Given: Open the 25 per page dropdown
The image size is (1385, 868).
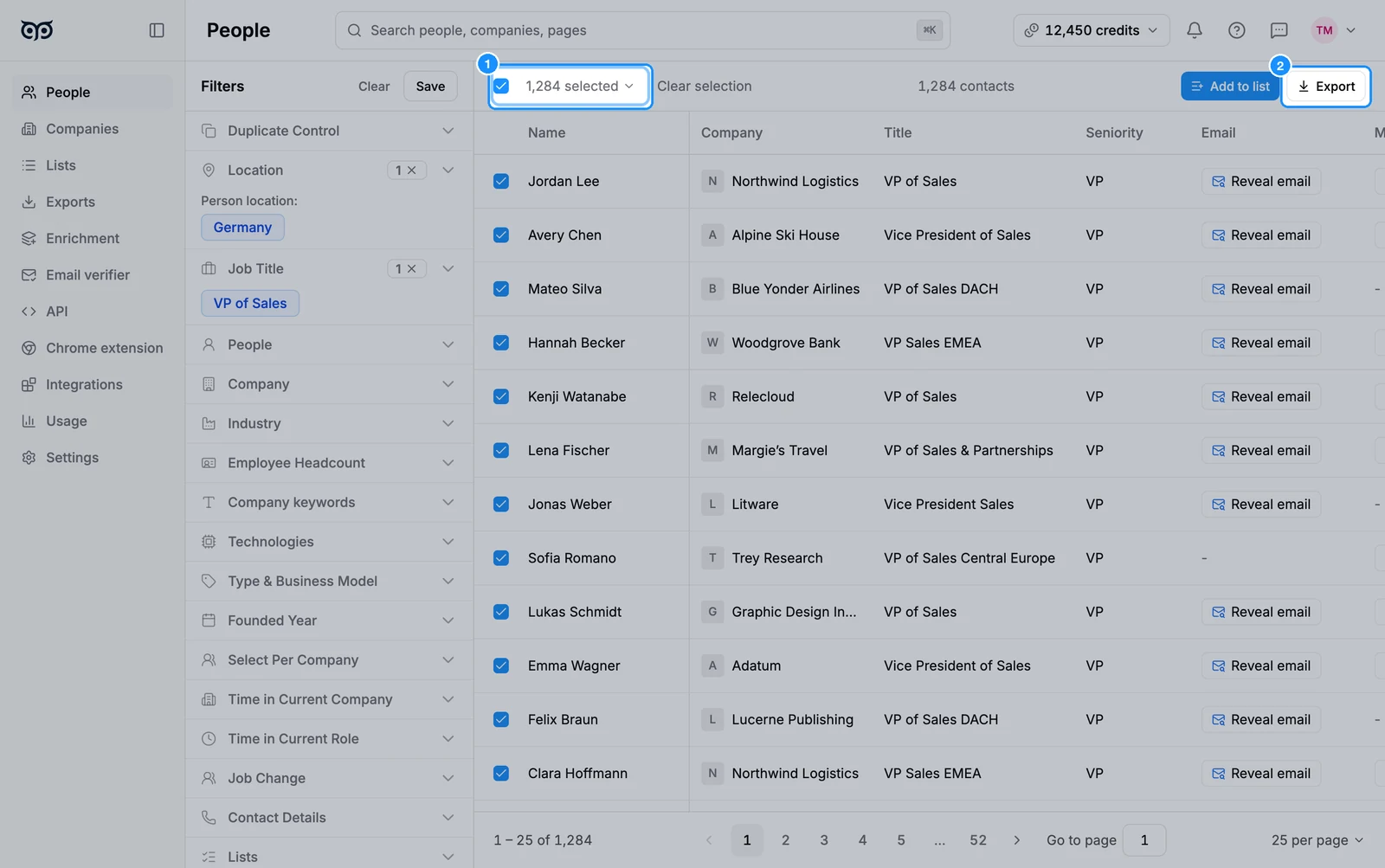Looking at the screenshot, I should tap(1317, 840).
